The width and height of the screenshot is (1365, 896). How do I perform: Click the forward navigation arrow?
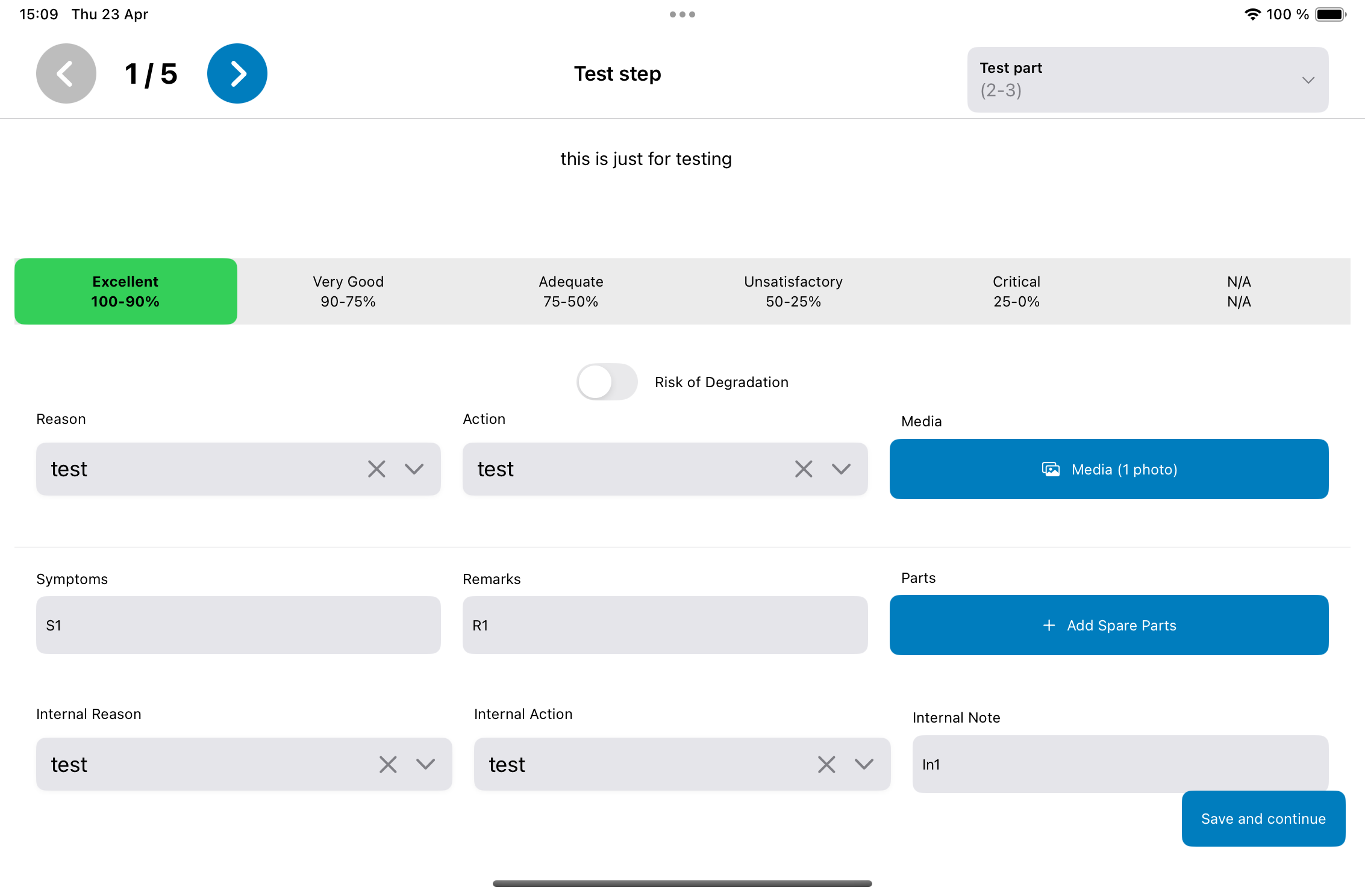click(x=237, y=73)
